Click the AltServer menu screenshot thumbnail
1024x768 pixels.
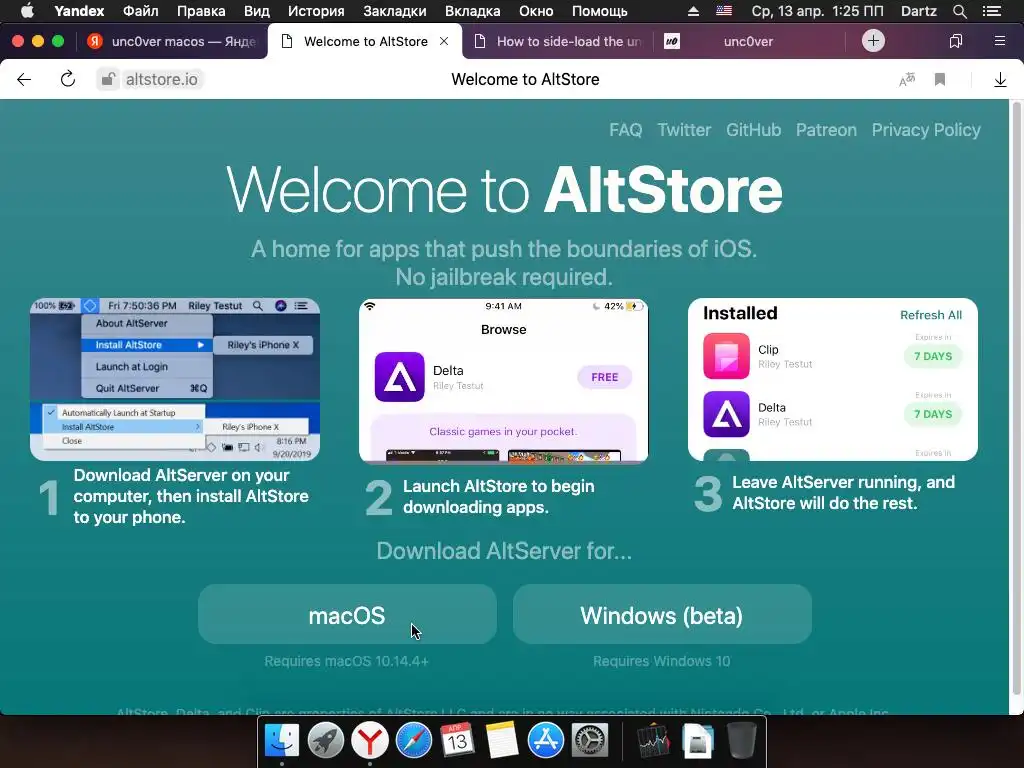(x=175, y=379)
